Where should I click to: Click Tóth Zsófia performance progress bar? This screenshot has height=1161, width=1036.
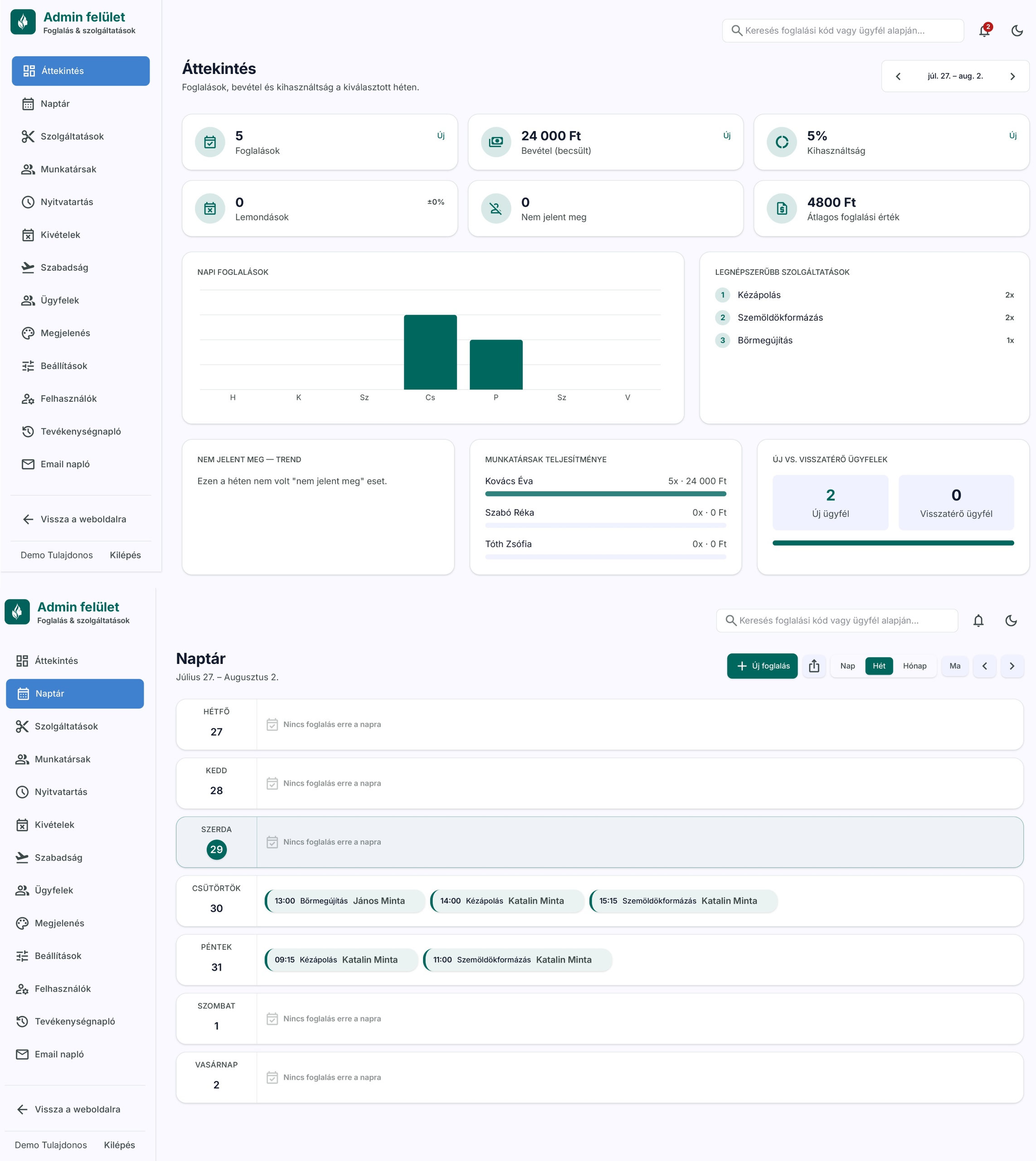(606, 557)
